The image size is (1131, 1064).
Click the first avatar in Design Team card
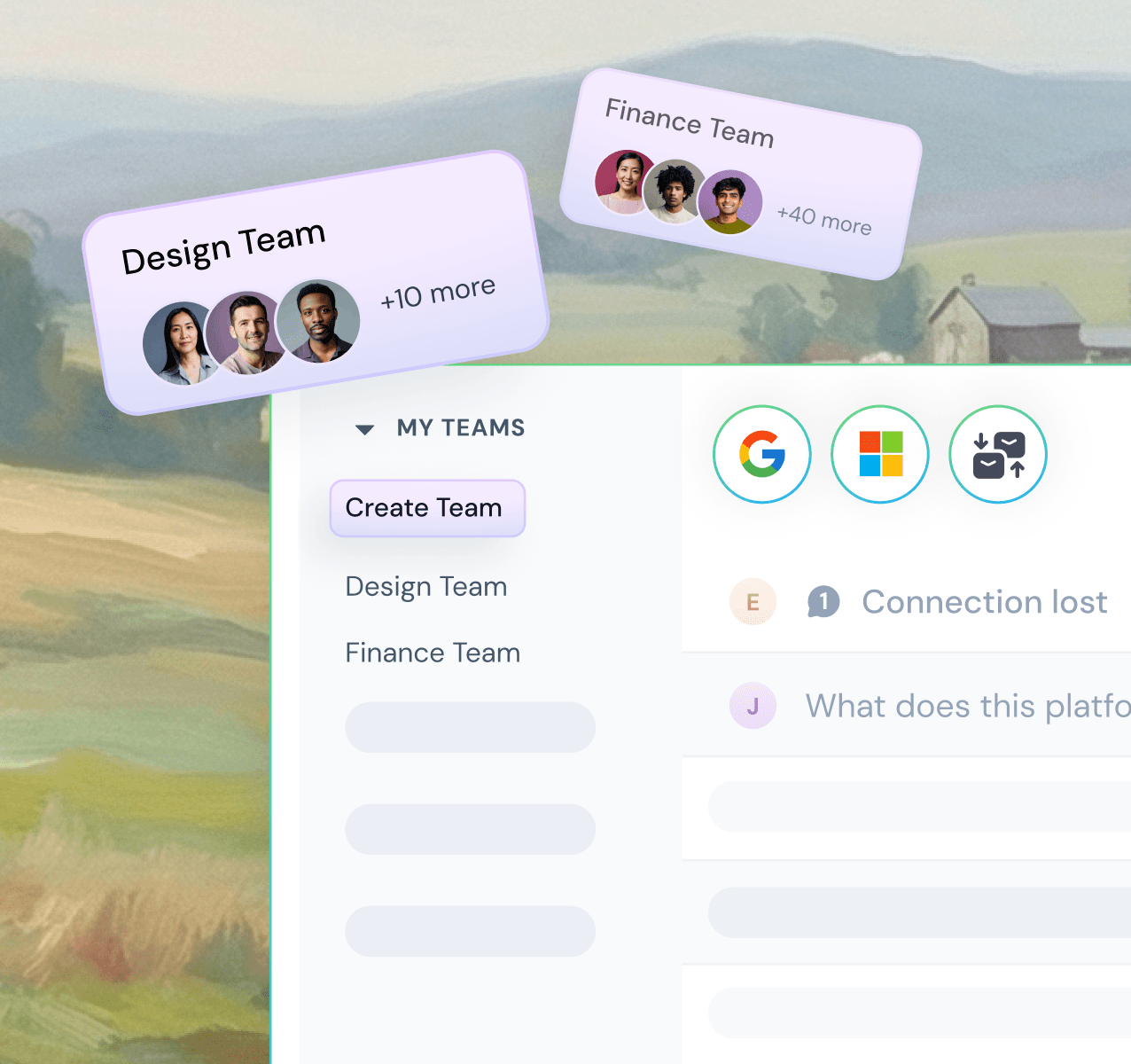pyautogui.click(x=180, y=344)
